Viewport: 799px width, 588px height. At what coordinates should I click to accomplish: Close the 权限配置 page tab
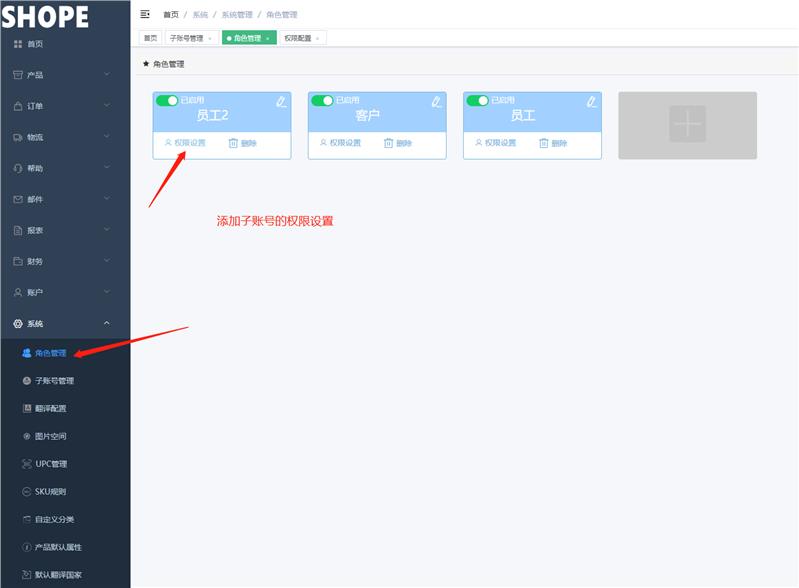coord(317,39)
